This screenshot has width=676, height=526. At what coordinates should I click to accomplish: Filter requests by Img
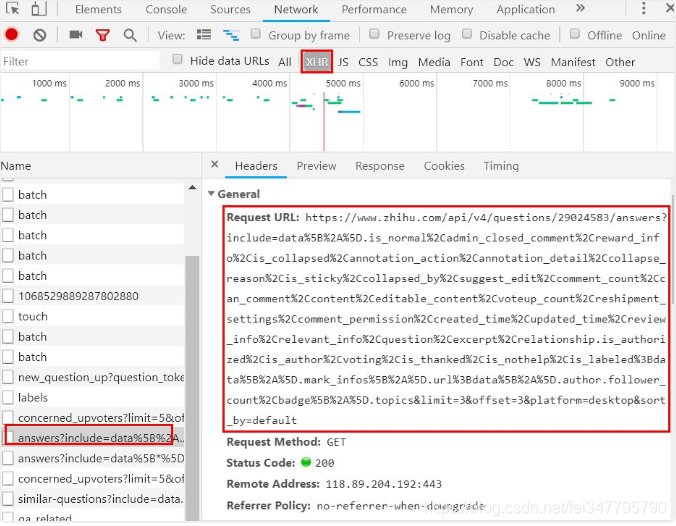(397, 62)
